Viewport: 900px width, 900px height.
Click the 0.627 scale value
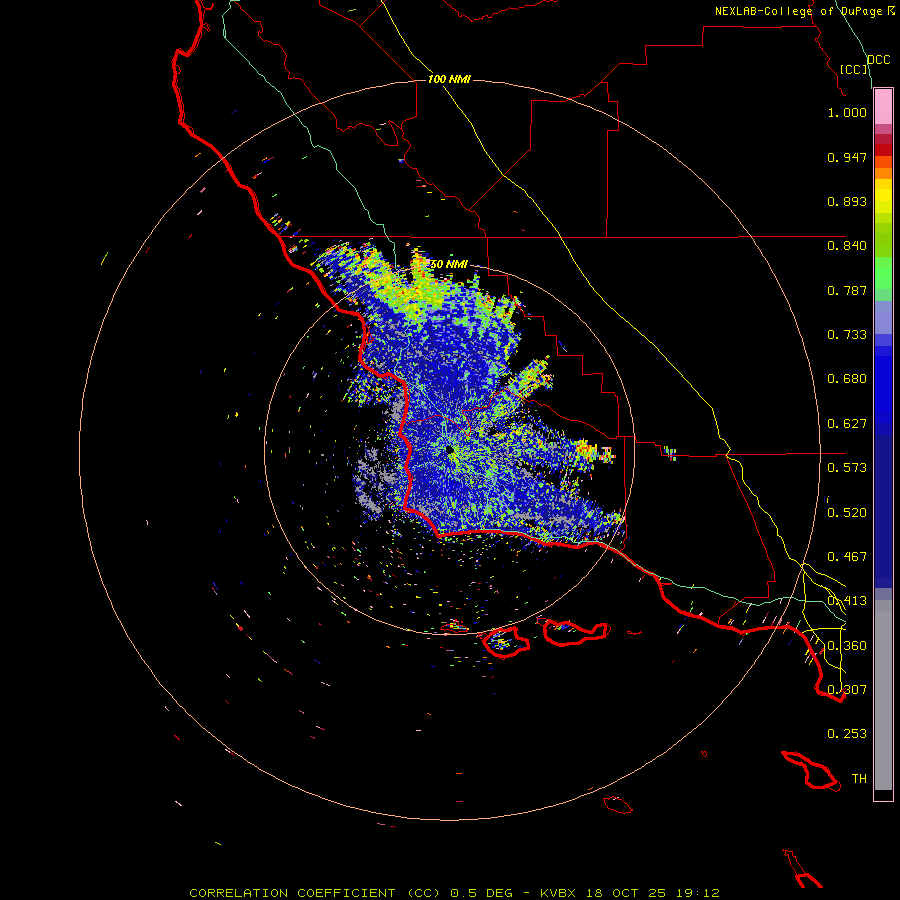pos(847,424)
